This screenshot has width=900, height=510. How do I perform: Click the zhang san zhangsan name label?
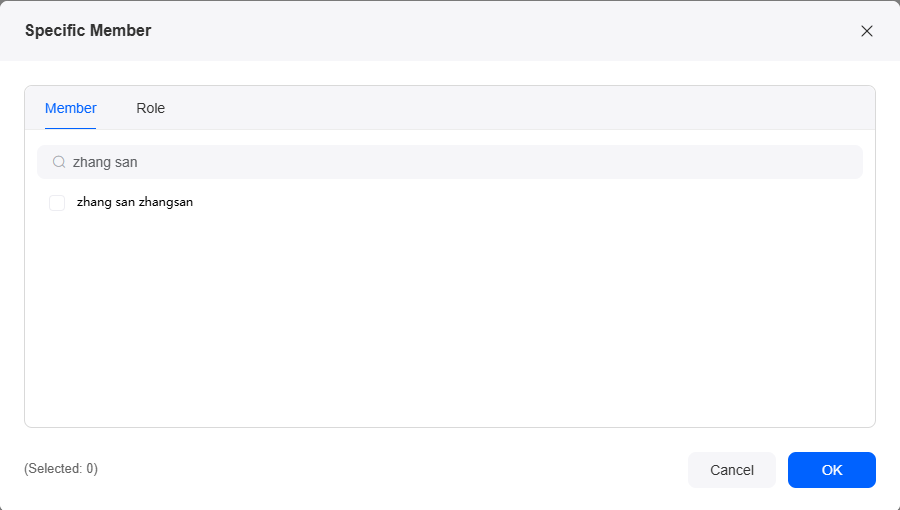135,202
